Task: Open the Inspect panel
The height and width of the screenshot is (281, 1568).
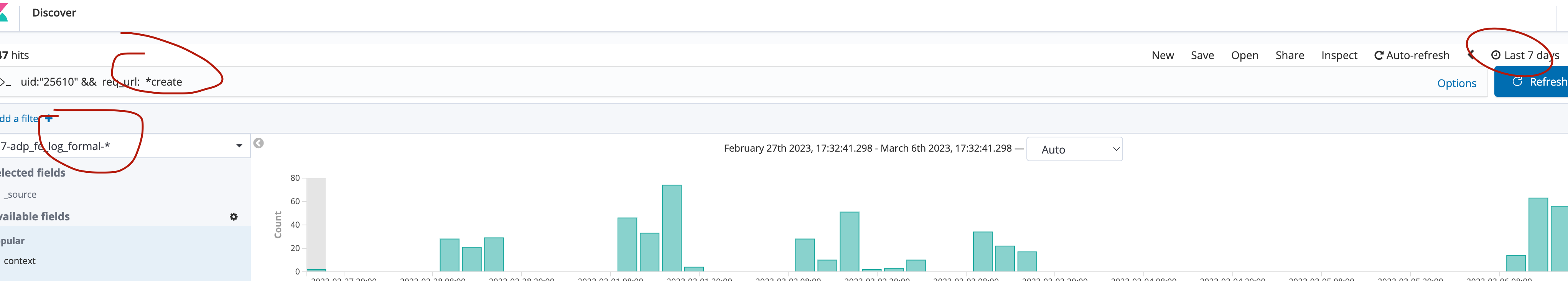Action: (x=1339, y=55)
